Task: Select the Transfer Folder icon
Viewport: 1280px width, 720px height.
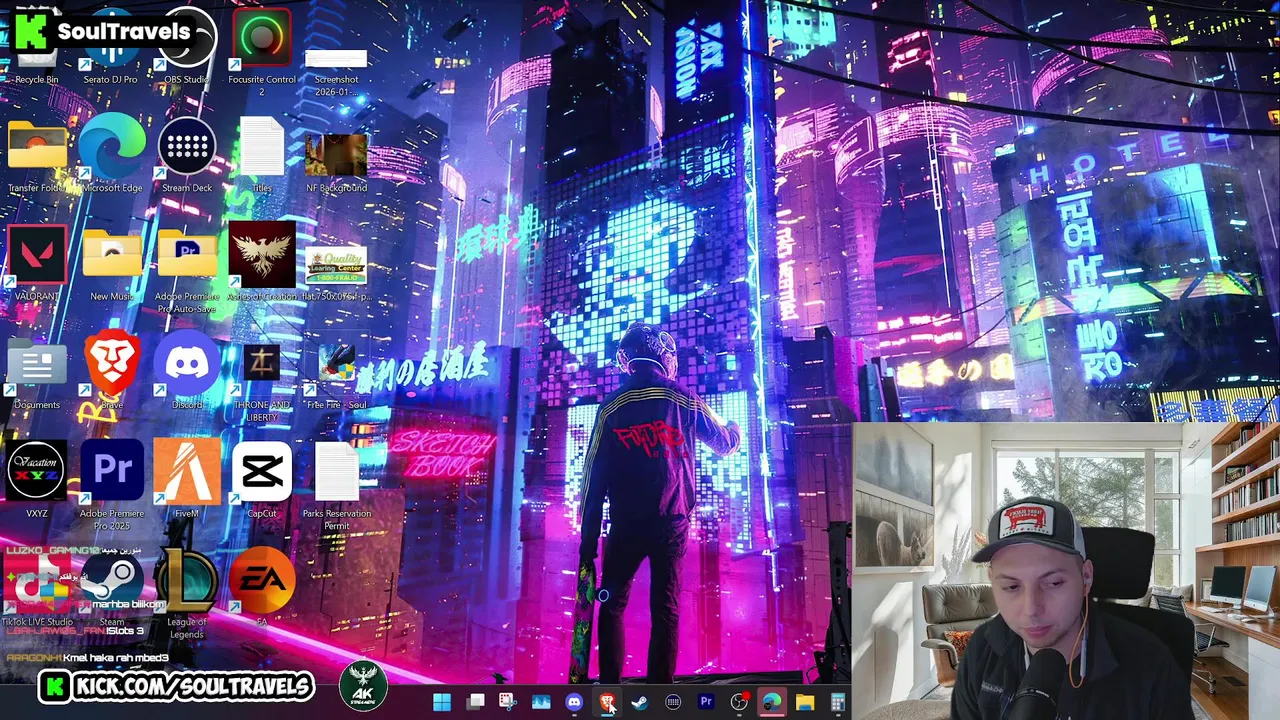Action: pos(37,155)
